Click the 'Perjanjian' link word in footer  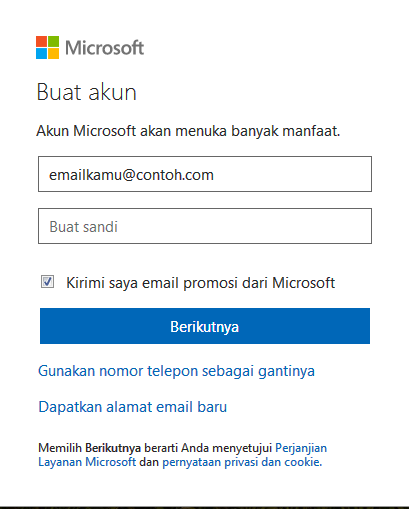click(x=301, y=448)
